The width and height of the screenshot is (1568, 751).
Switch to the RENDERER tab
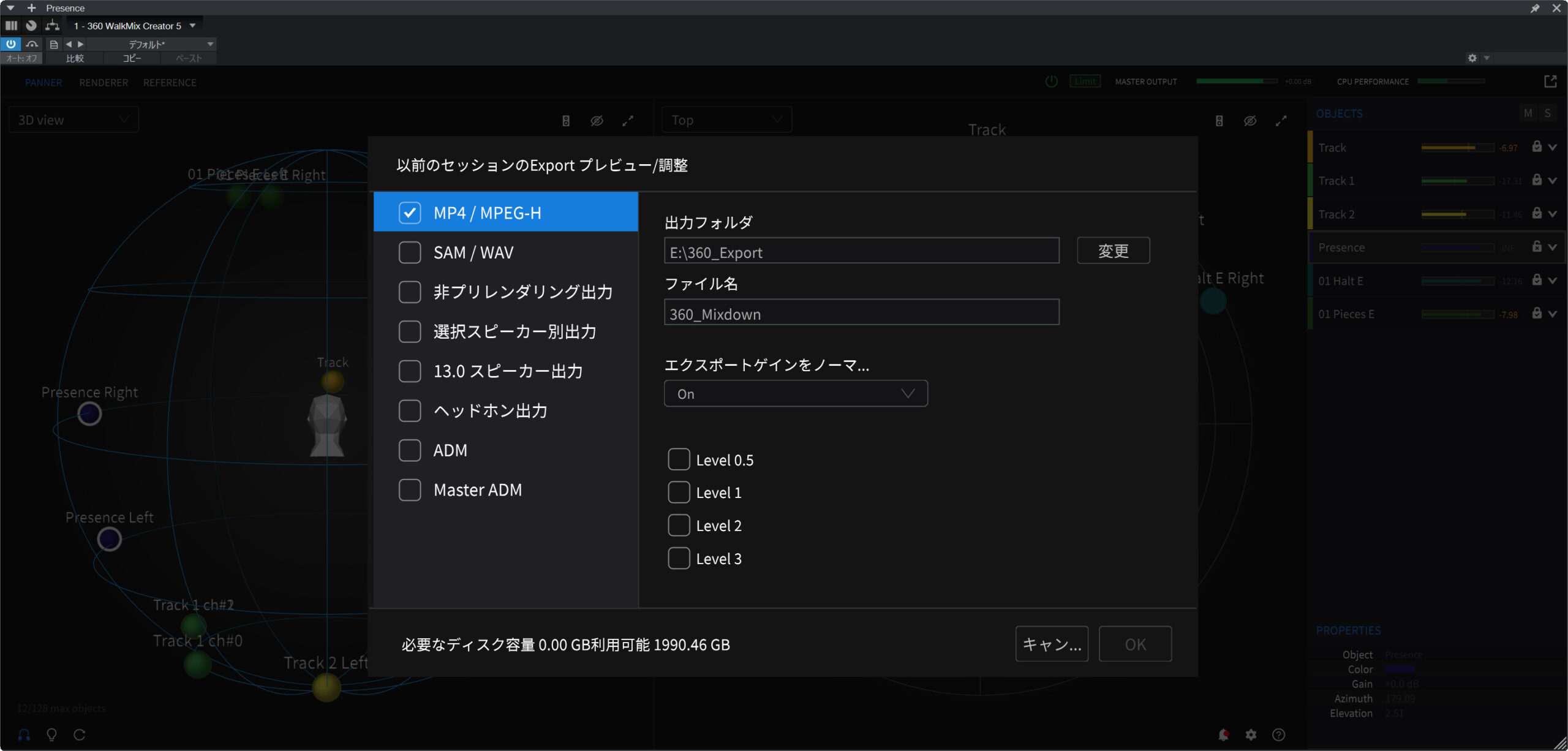104,83
